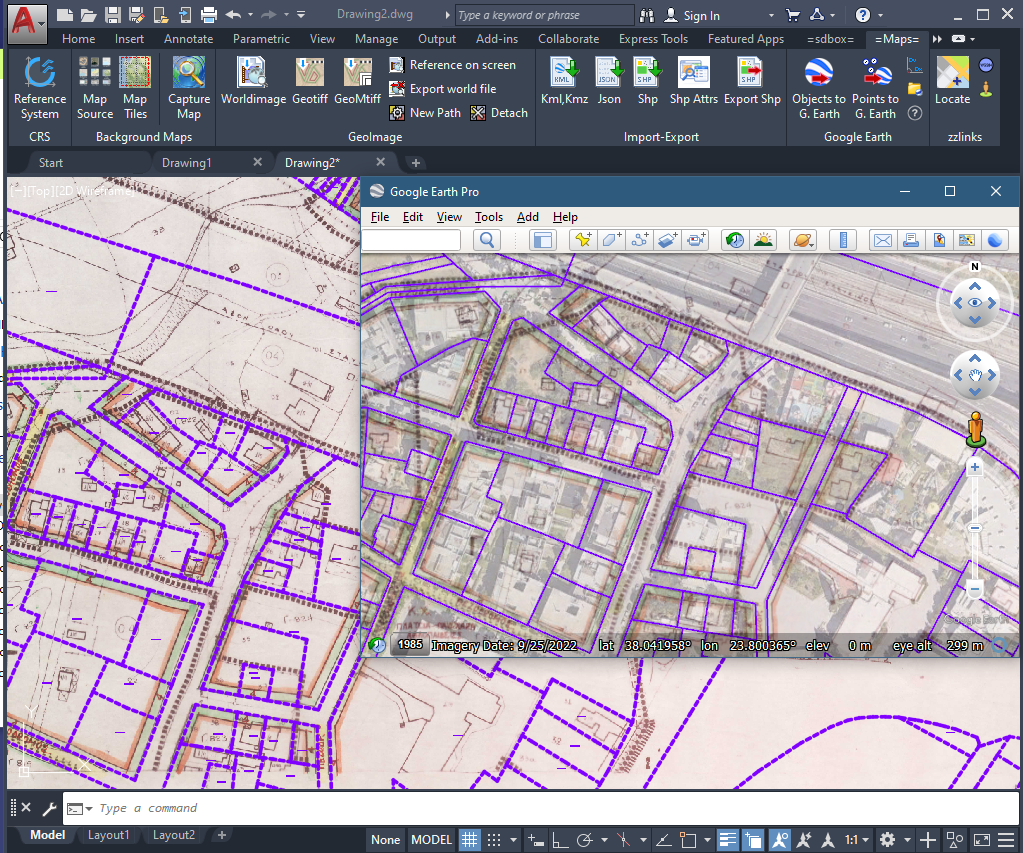The width and height of the screenshot is (1023, 853).
Task: Select the GeoMtiff tool
Action: (x=358, y=81)
